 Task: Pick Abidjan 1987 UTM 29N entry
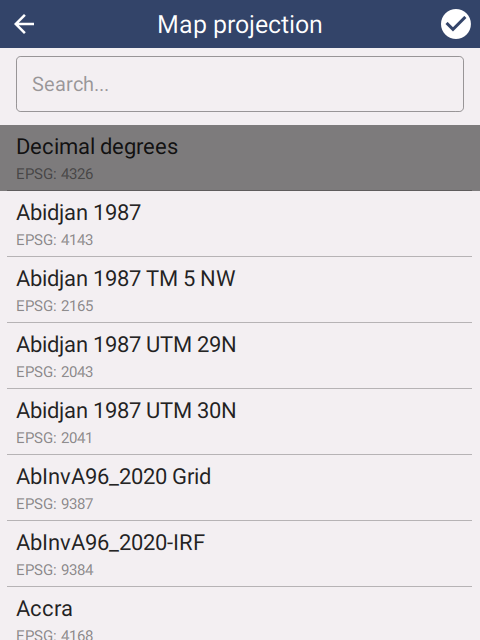point(240,356)
